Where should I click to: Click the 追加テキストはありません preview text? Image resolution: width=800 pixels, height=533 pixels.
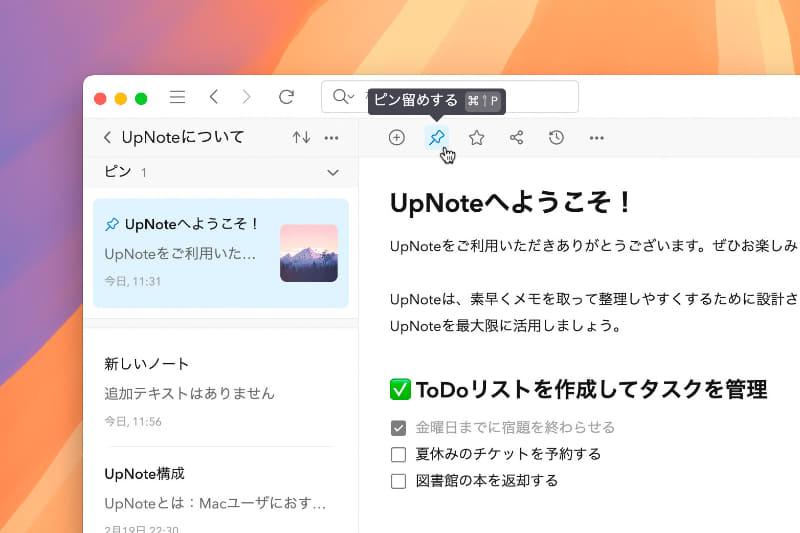click(x=190, y=393)
